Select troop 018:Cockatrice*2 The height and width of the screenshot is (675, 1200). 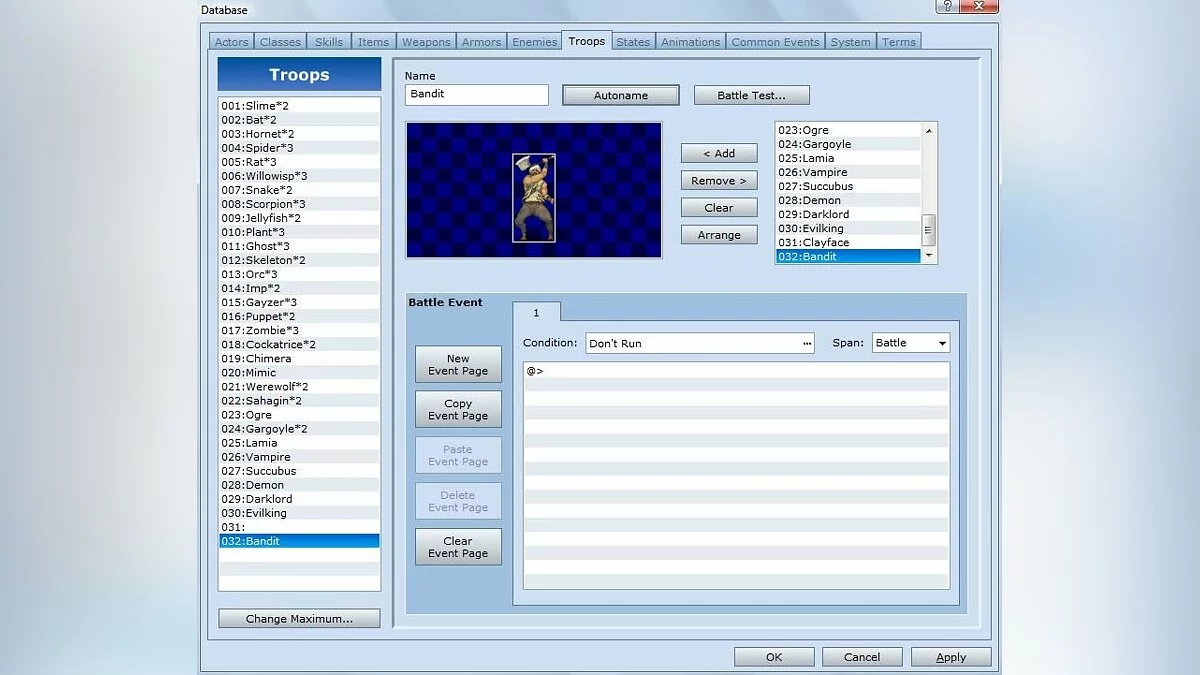pyautogui.click(x=299, y=344)
